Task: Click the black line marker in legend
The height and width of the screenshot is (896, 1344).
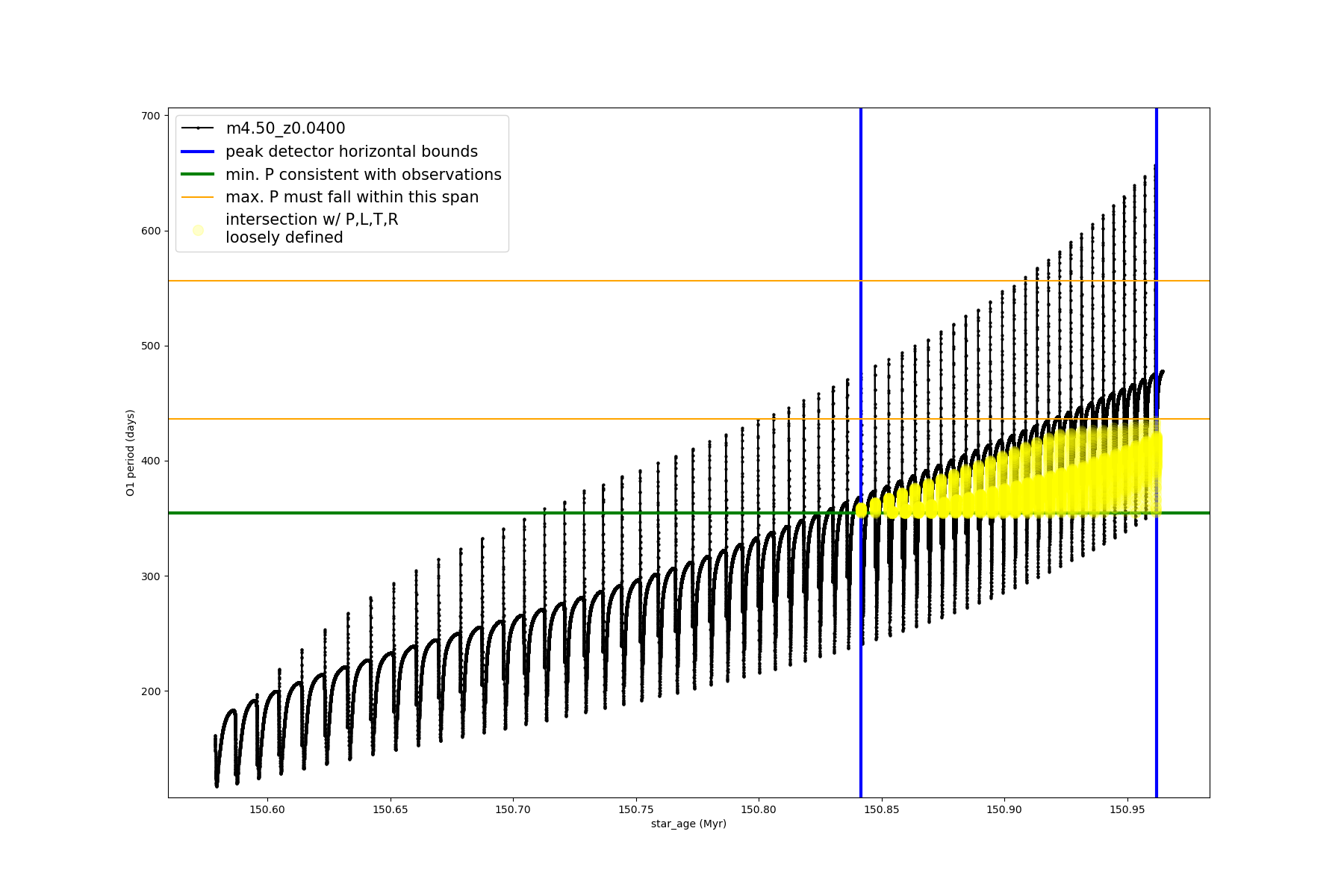Action: pos(198,128)
